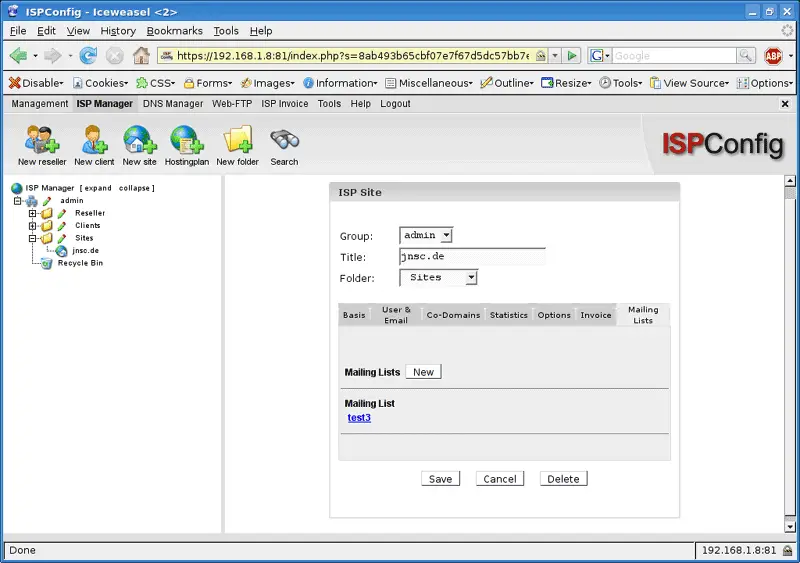Open the Outline web developer menu
Screen dimensions: 800x563
(x=507, y=83)
